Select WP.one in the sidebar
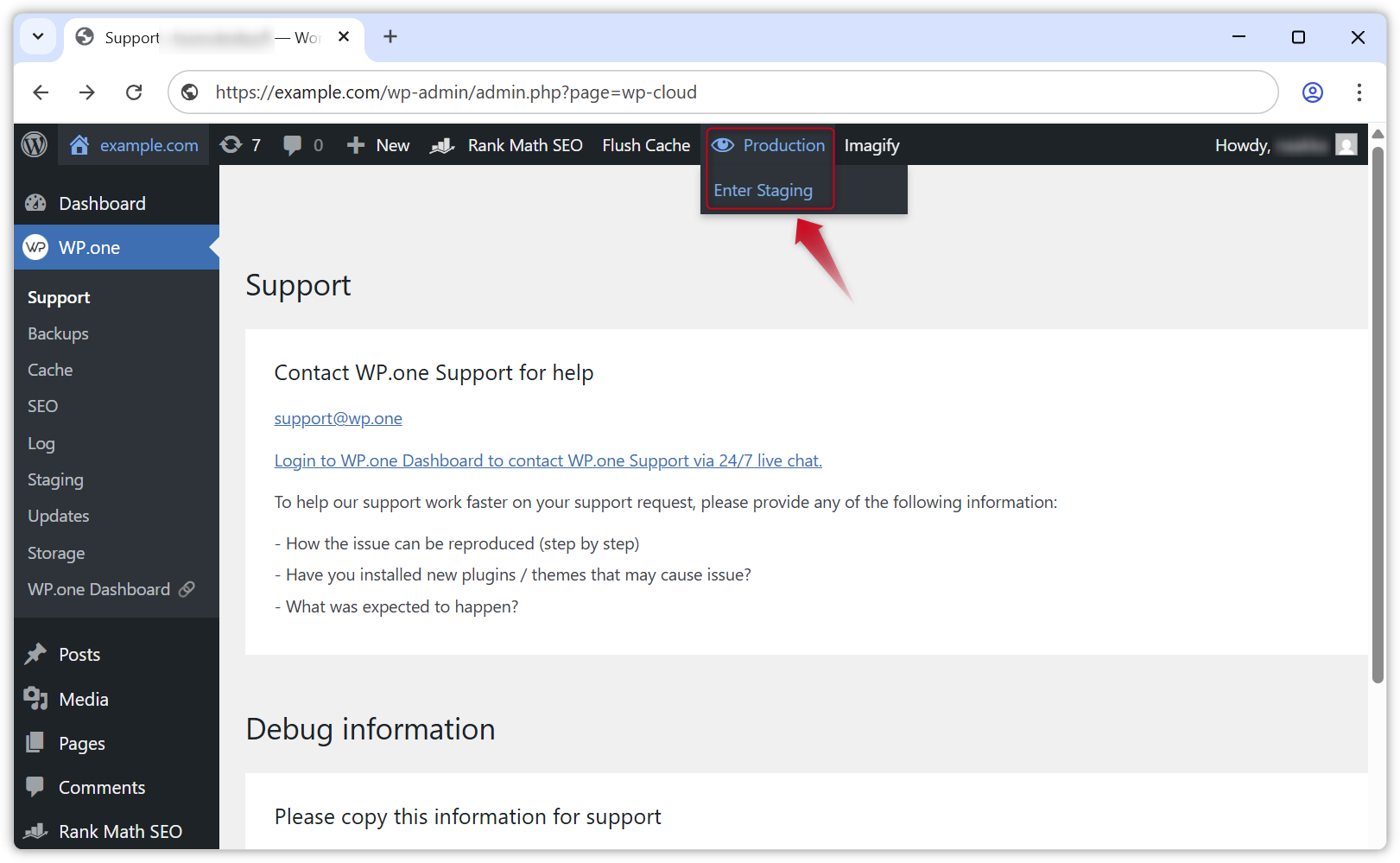 pyautogui.click(x=117, y=247)
